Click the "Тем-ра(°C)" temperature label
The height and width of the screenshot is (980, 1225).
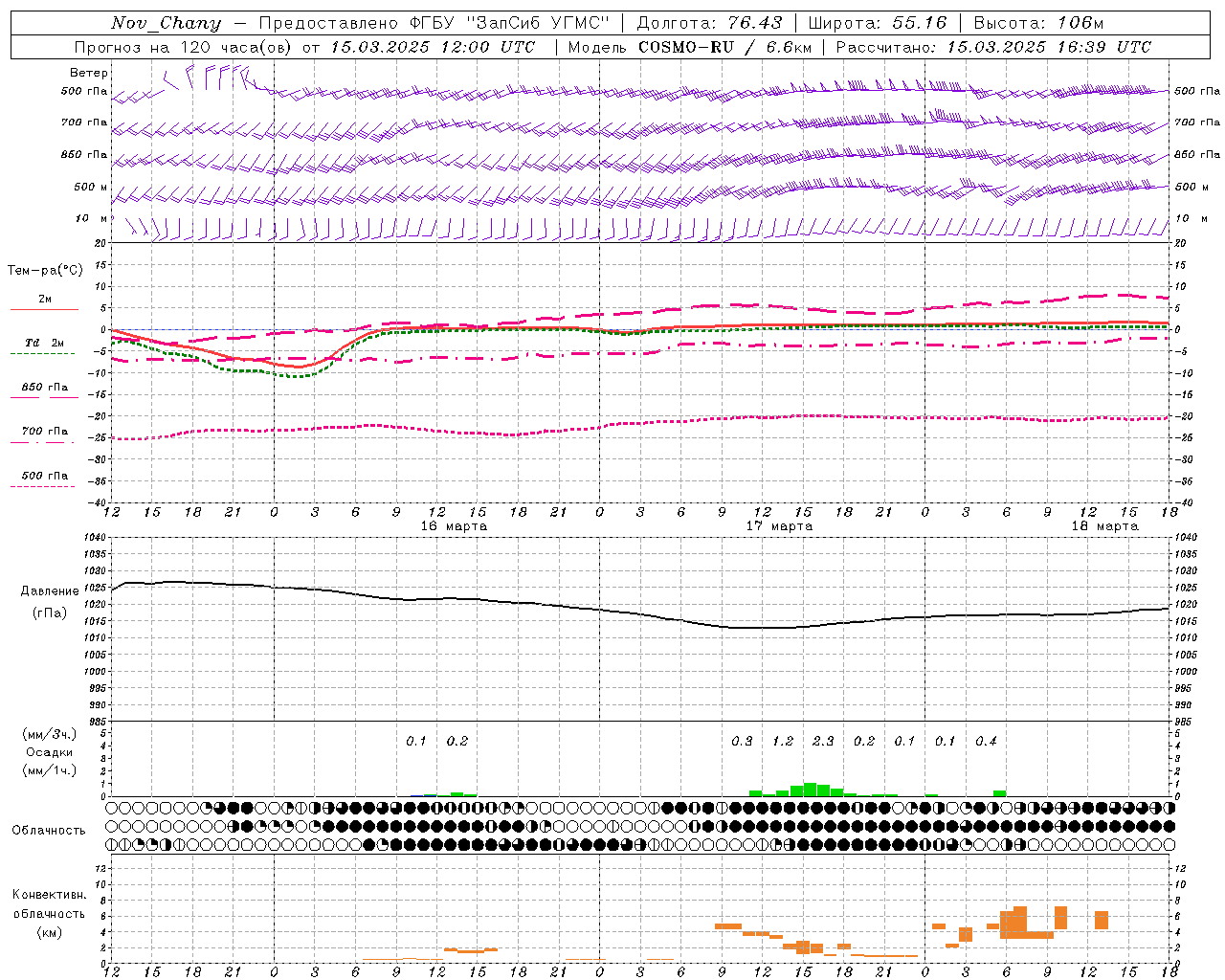(x=45, y=270)
